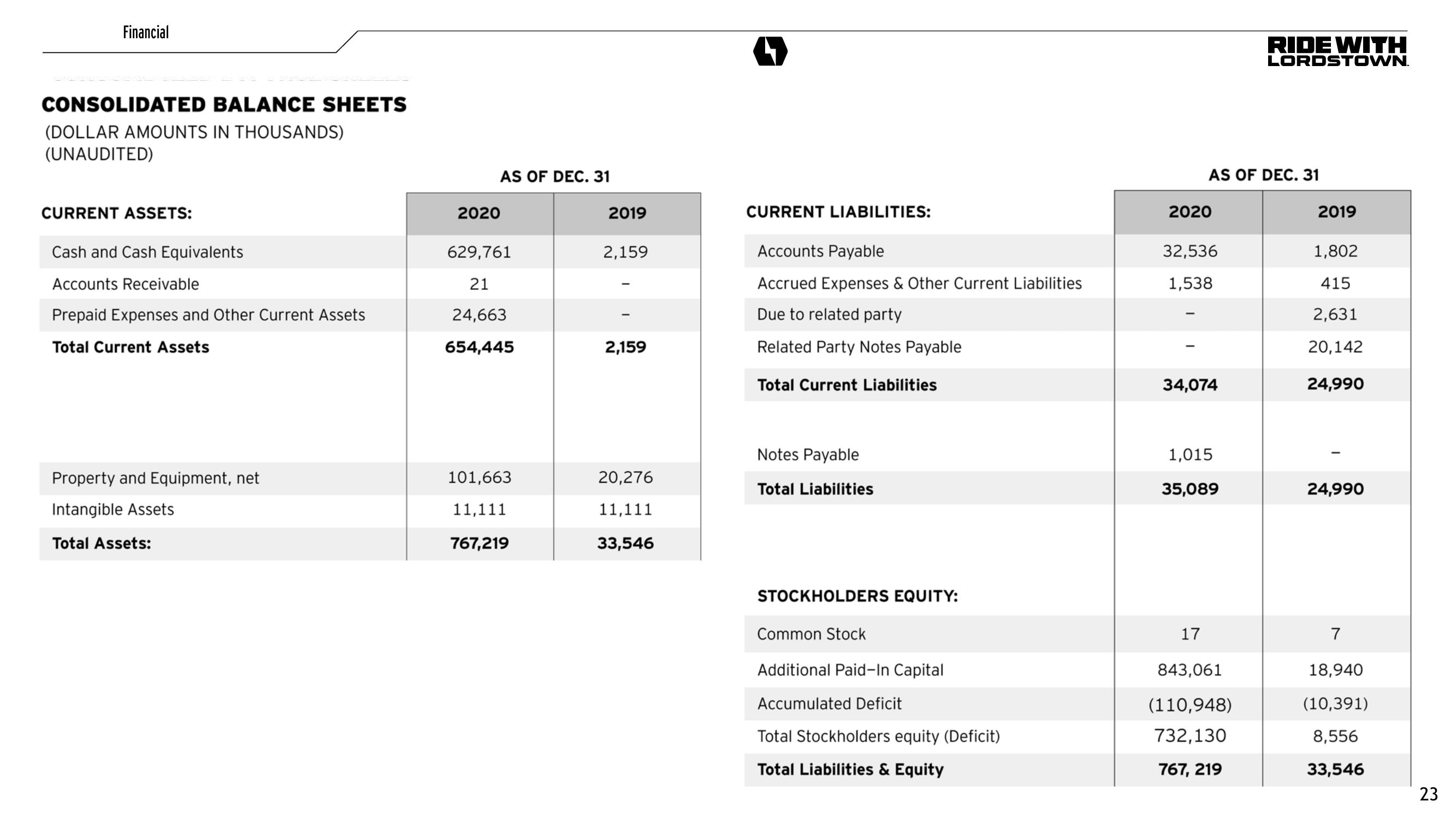
Task: Click the 2020 header in assets table
Action: click(479, 213)
